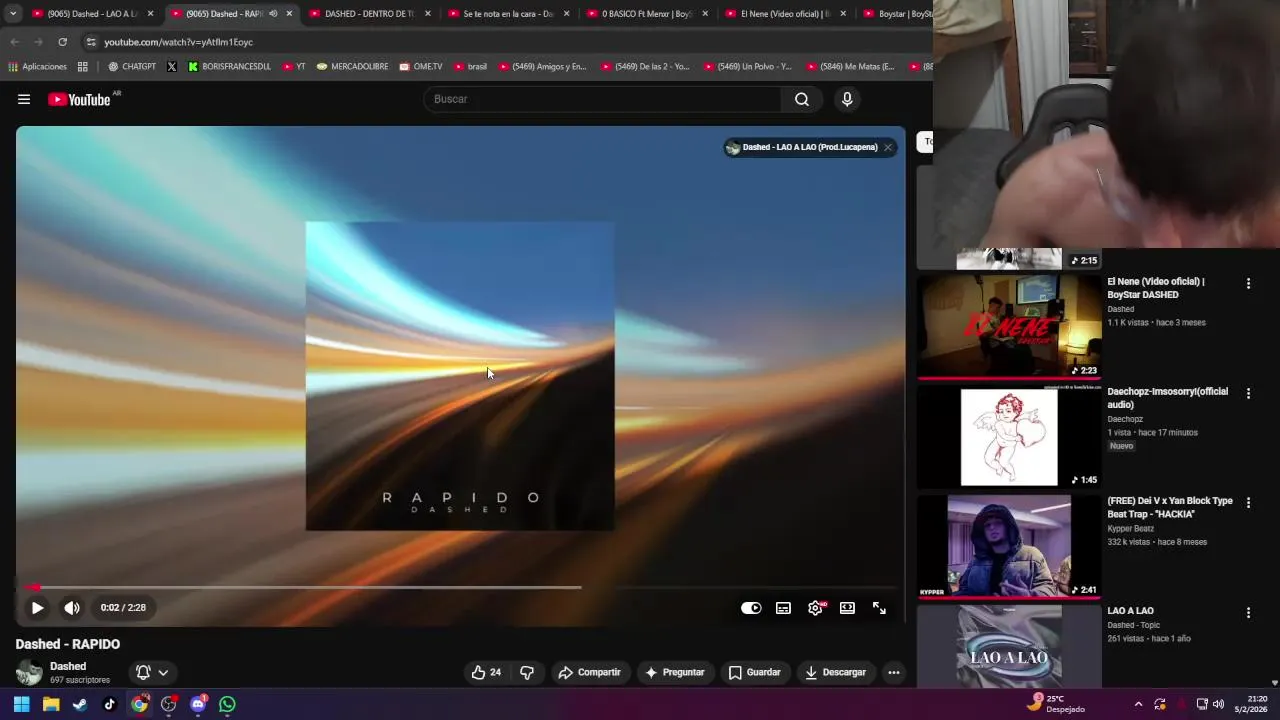The image size is (1280, 720).
Task: Open File Explorer from taskbar
Action: tap(51, 704)
